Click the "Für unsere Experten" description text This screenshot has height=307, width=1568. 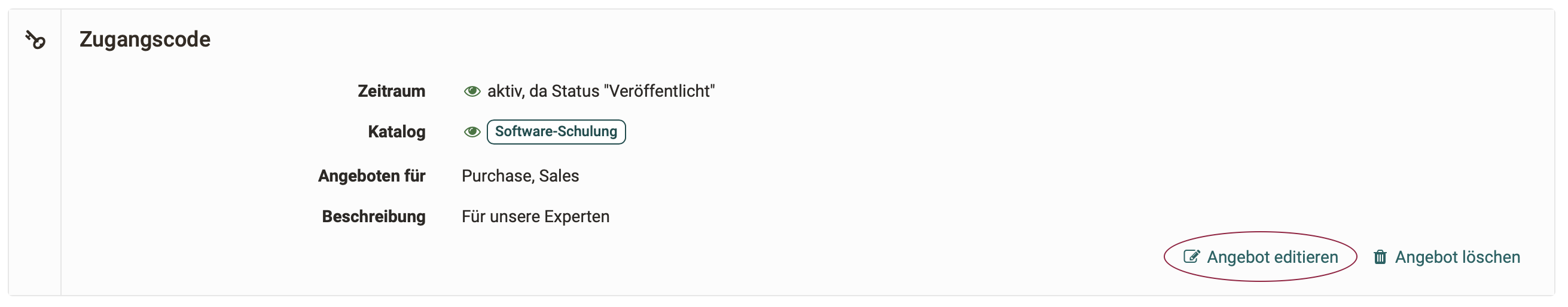535,217
